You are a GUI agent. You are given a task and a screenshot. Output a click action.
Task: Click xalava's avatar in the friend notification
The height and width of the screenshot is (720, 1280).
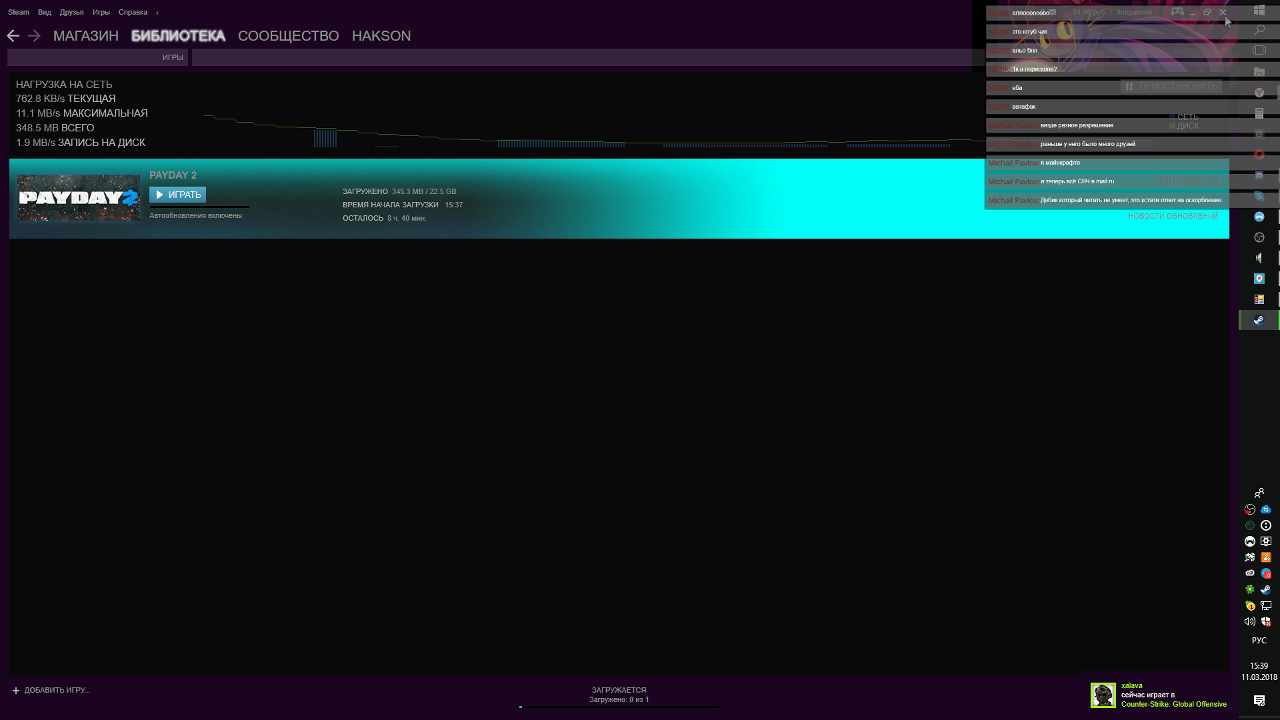[1103, 695]
